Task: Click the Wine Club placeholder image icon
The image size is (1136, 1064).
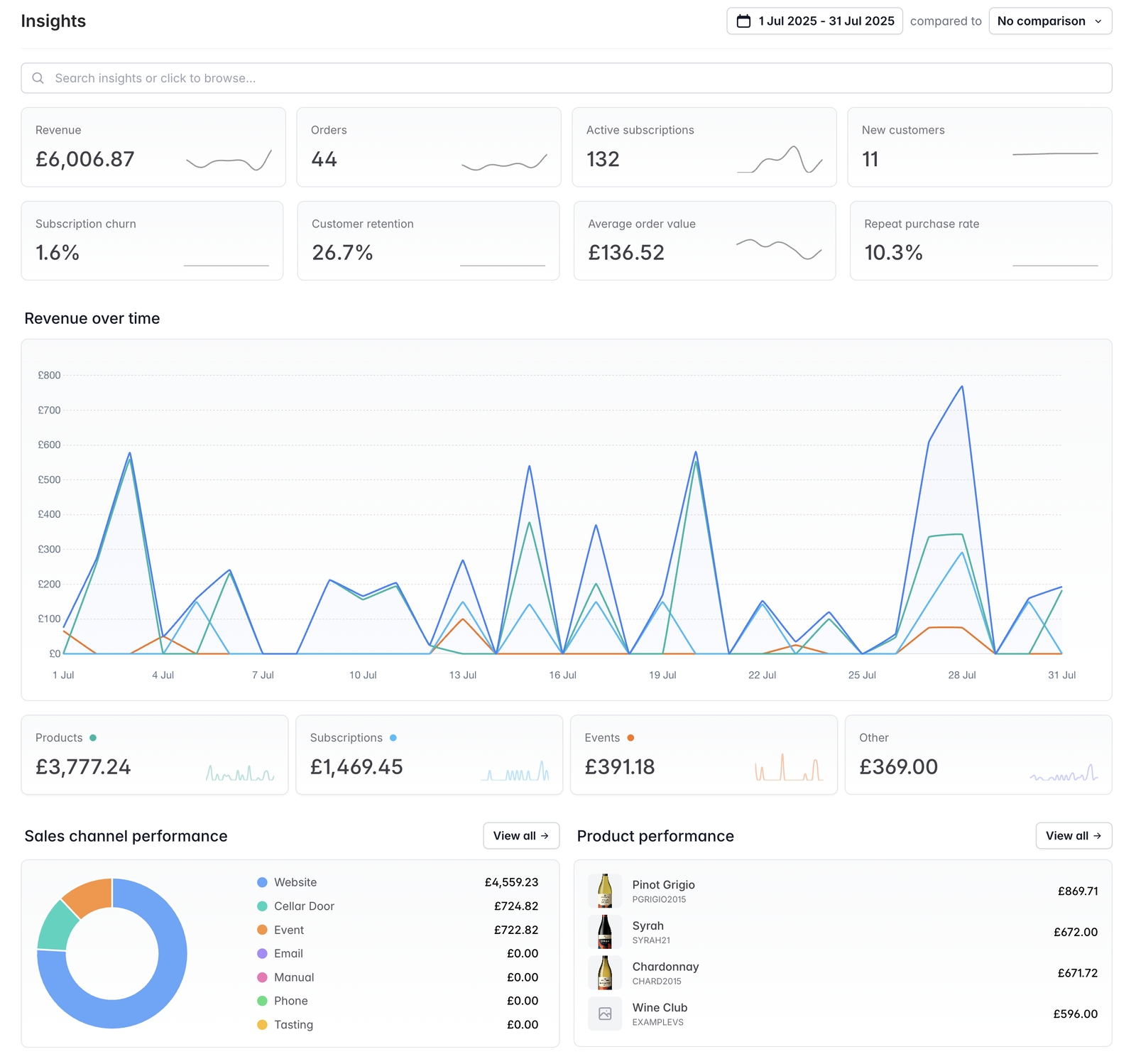Action: click(604, 1014)
